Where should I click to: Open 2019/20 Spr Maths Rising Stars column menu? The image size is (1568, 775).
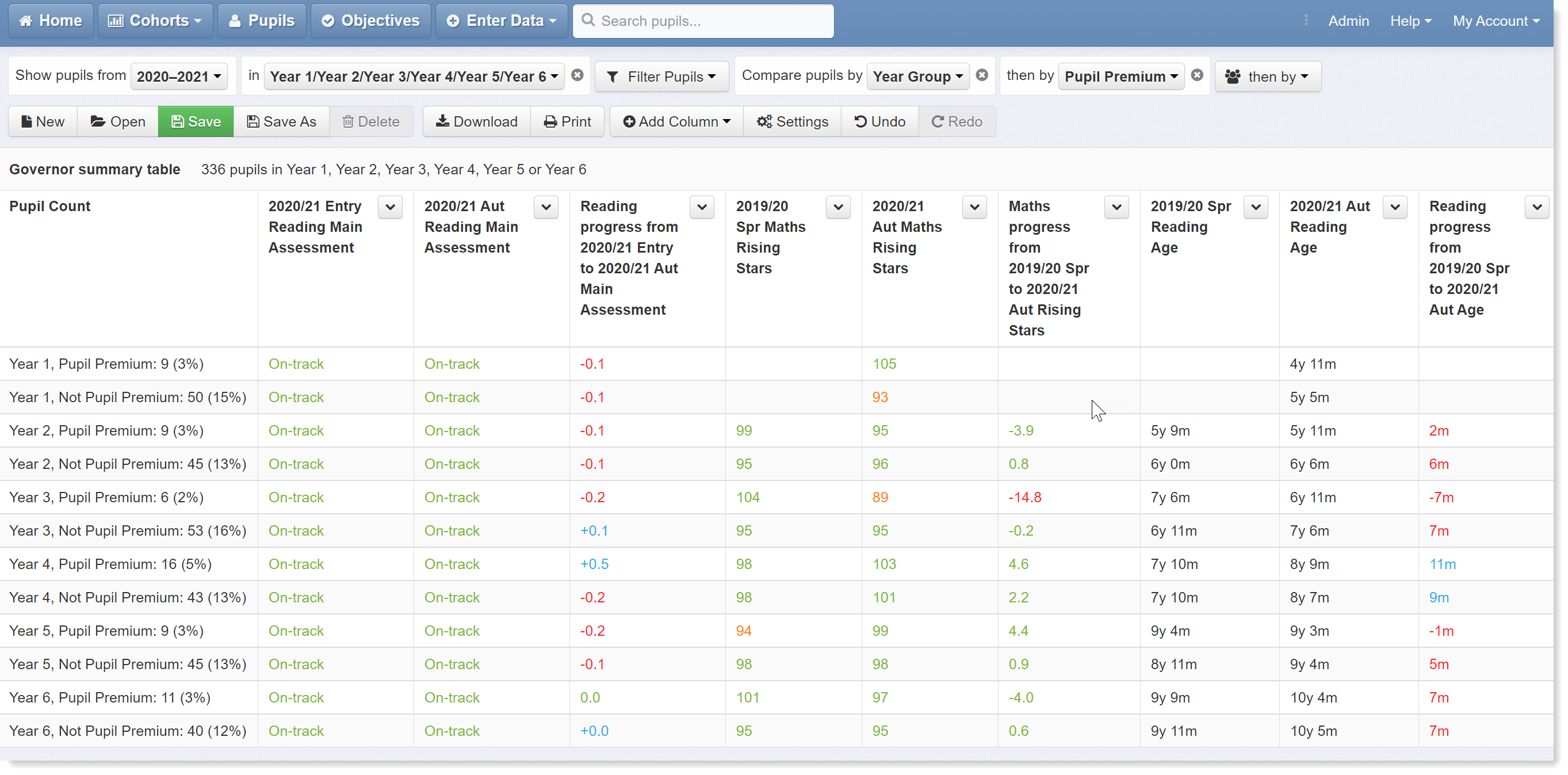click(x=838, y=207)
